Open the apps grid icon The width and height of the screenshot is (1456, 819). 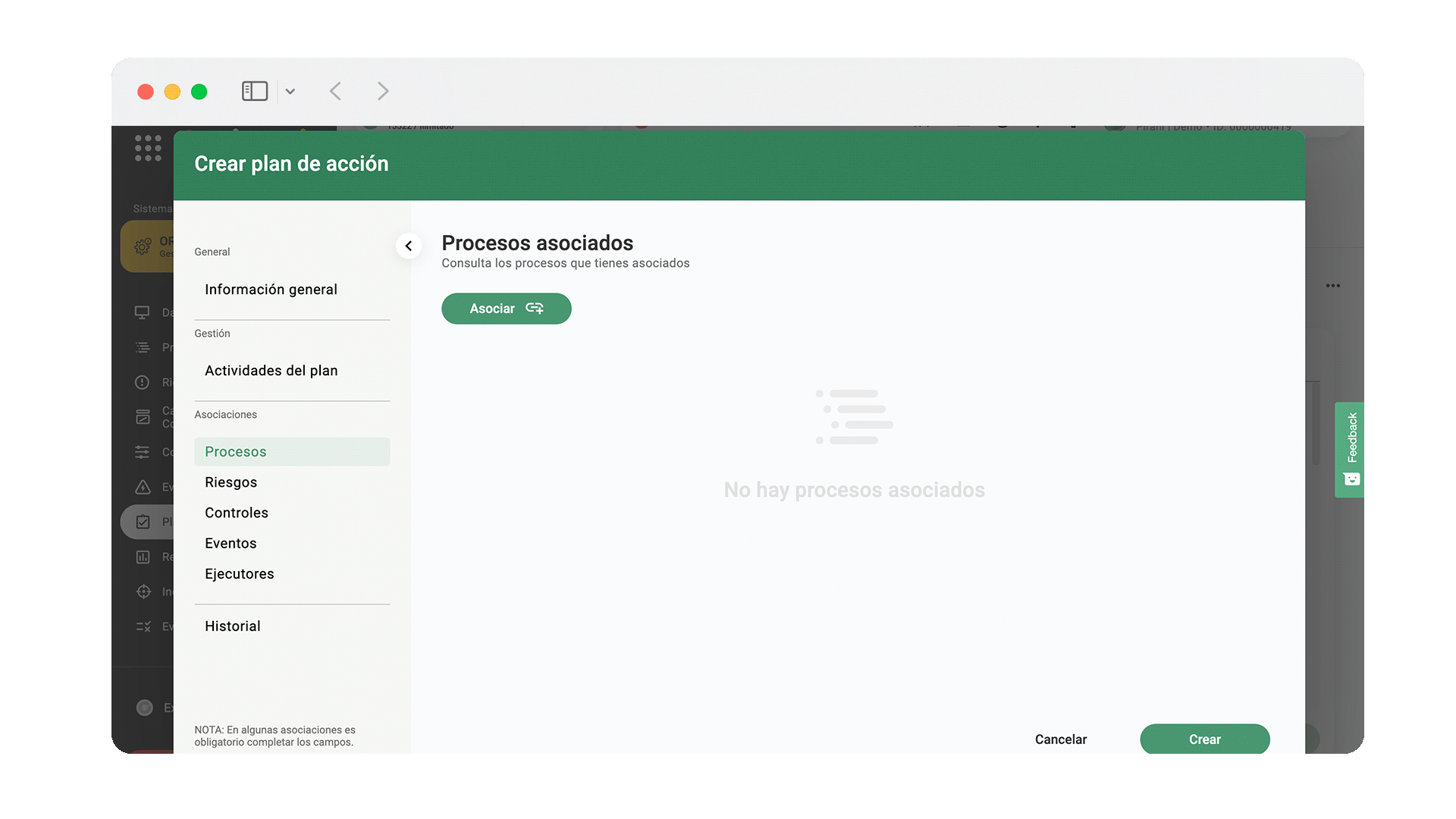148,148
